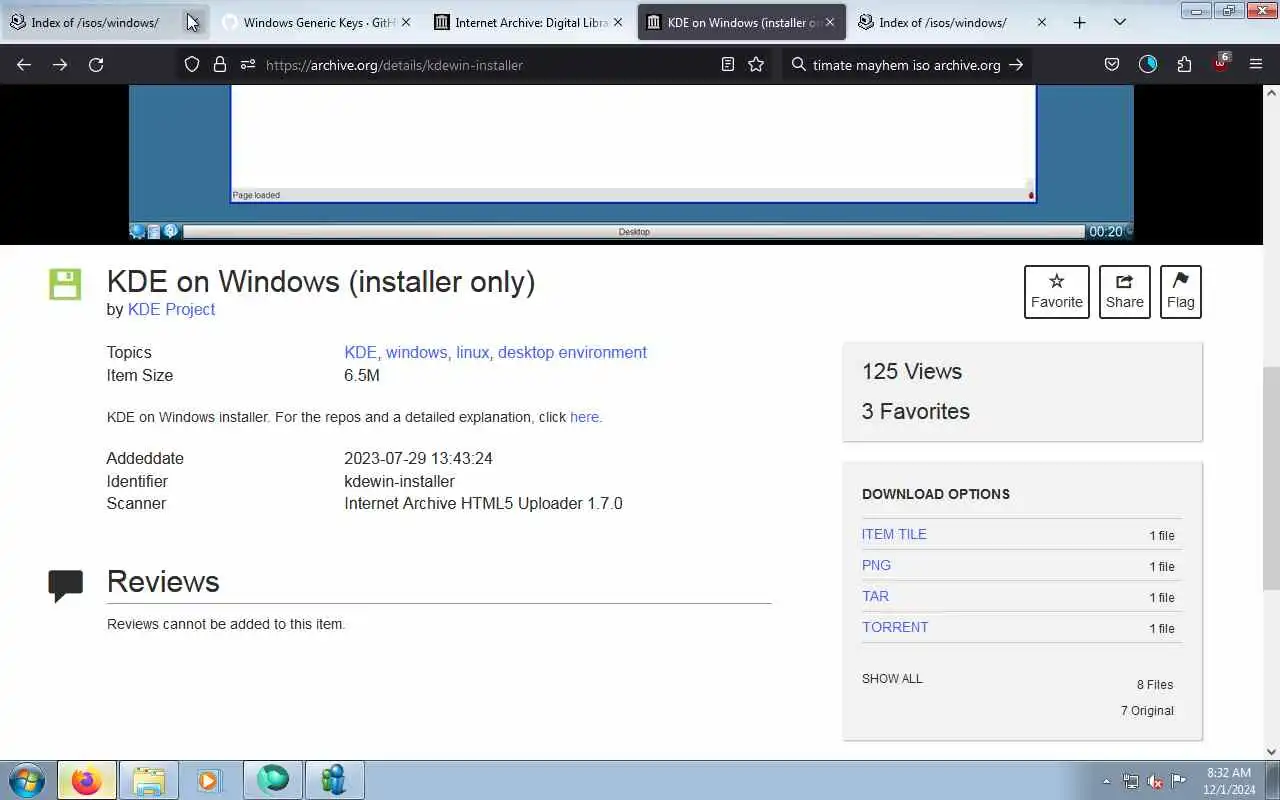Open site permissions icon in address bar
1280x800 pixels.
[x=248, y=64]
